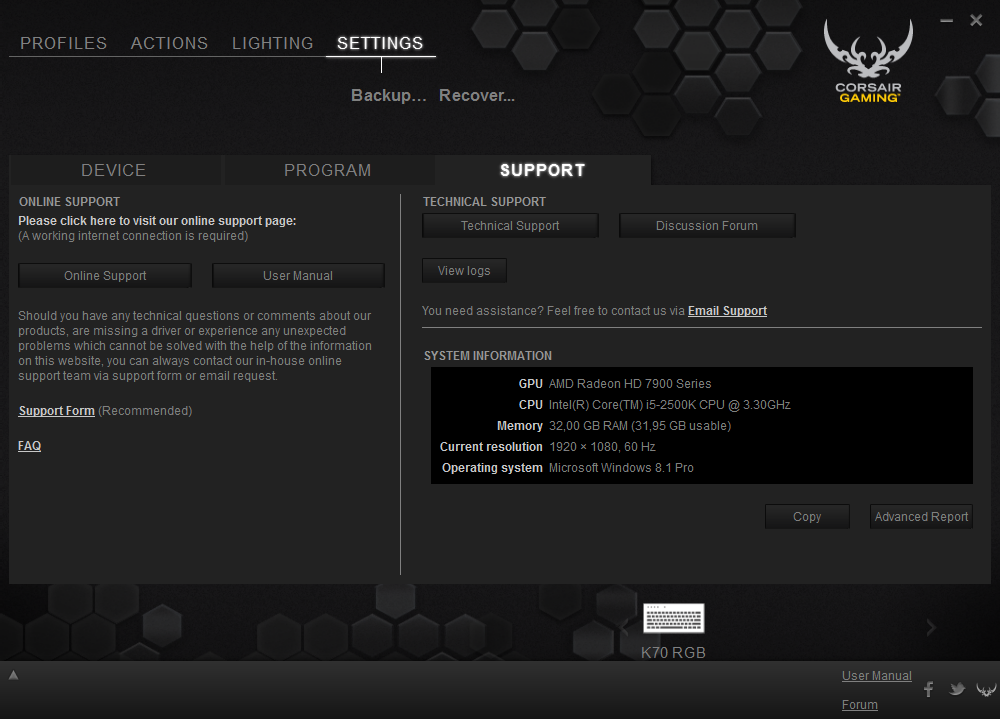Open the Lighting tab
The image size is (1000, 719).
(272, 43)
